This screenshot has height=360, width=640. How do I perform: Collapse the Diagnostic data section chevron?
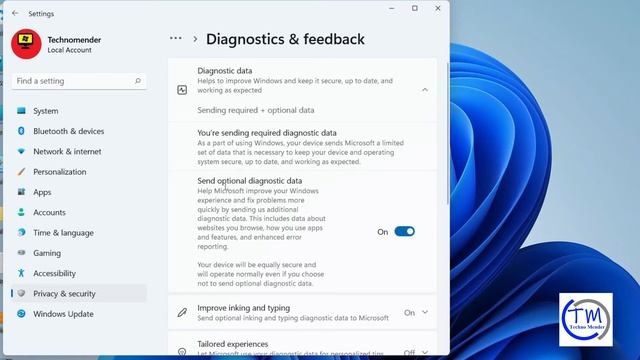point(425,90)
